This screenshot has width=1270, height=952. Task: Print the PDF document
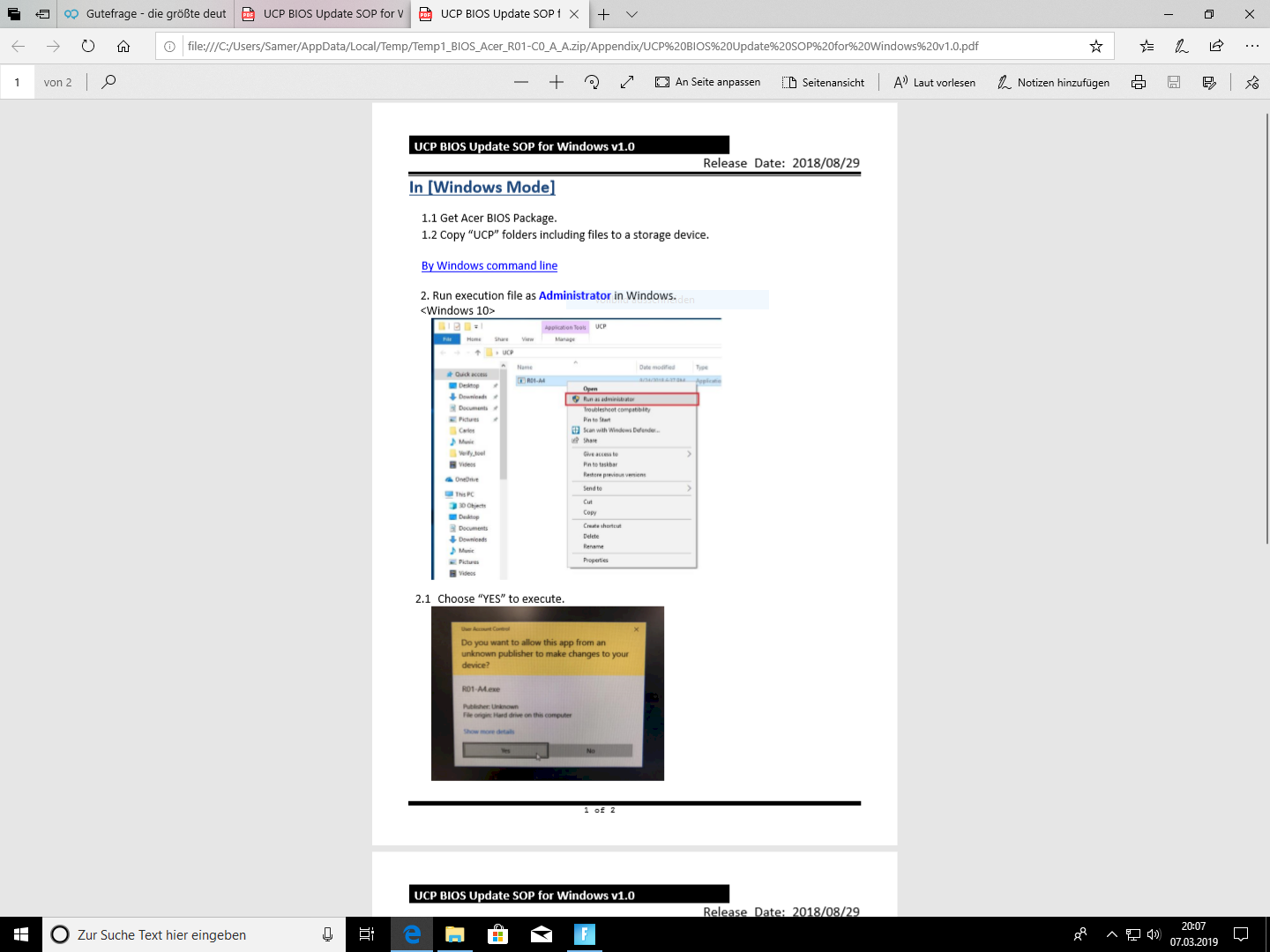coord(1139,82)
